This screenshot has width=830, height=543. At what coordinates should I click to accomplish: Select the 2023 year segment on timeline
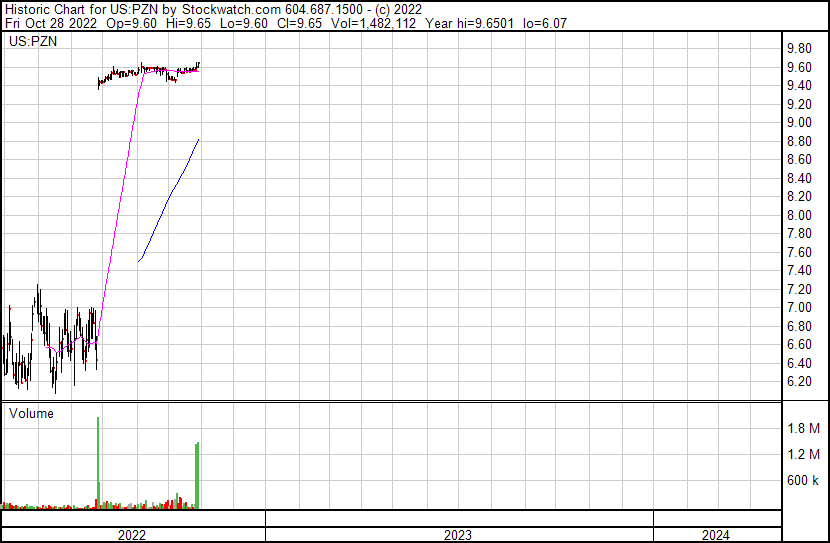tap(458, 535)
